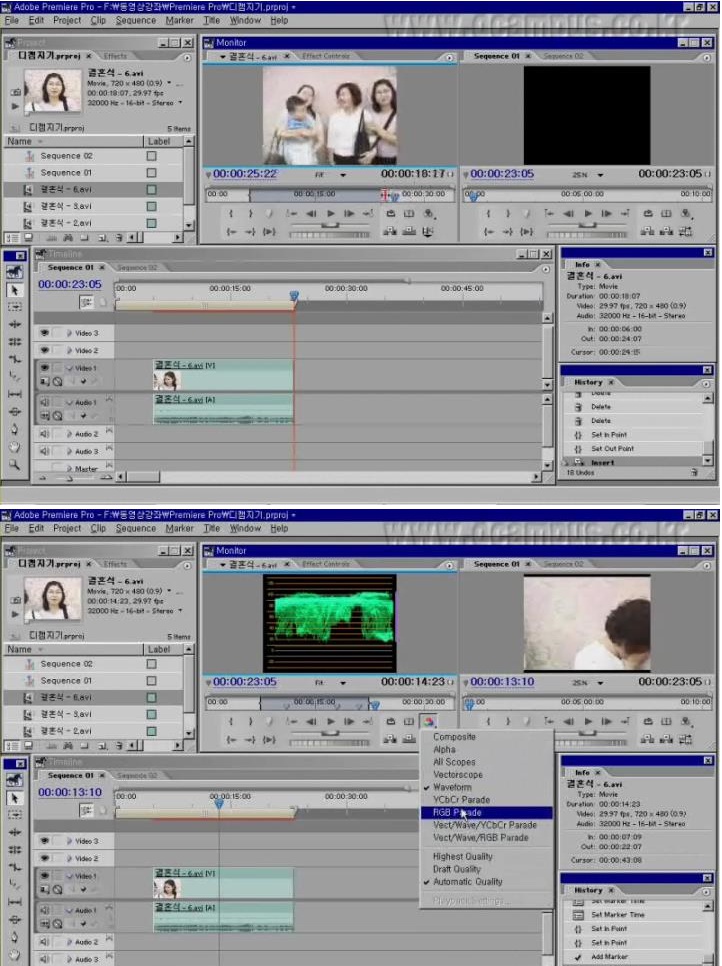Viewport: 722px width, 966px height.
Task: Click Set Unnumbered Marker in upper source monitor
Action: tap(269, 214)
